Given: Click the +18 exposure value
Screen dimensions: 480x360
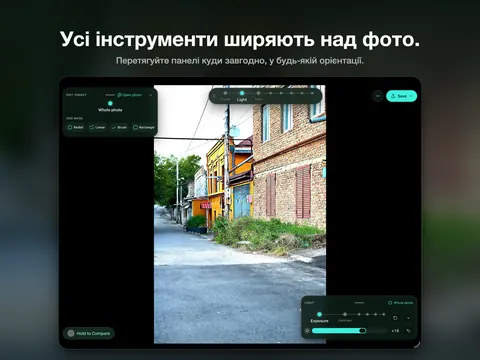Looking at the screenshot, I should (x=395, y=331).
